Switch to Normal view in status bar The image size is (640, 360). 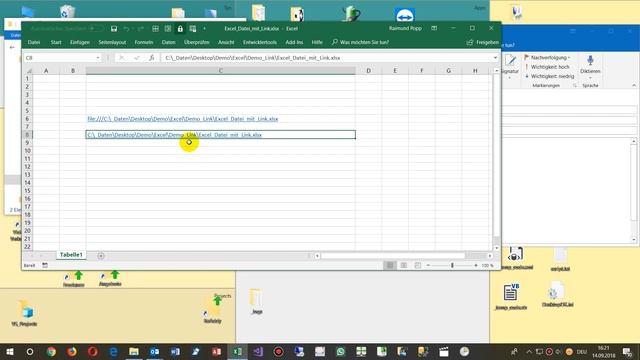(390, 265)
